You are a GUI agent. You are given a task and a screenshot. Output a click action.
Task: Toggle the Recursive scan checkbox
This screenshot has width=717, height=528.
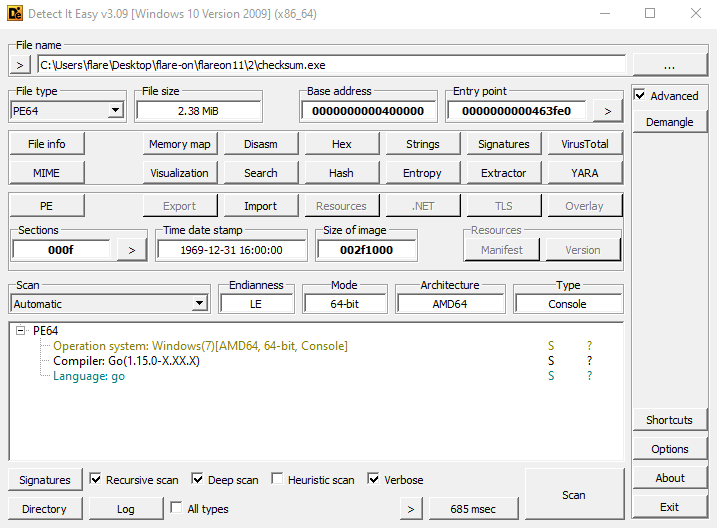(96, 480)
